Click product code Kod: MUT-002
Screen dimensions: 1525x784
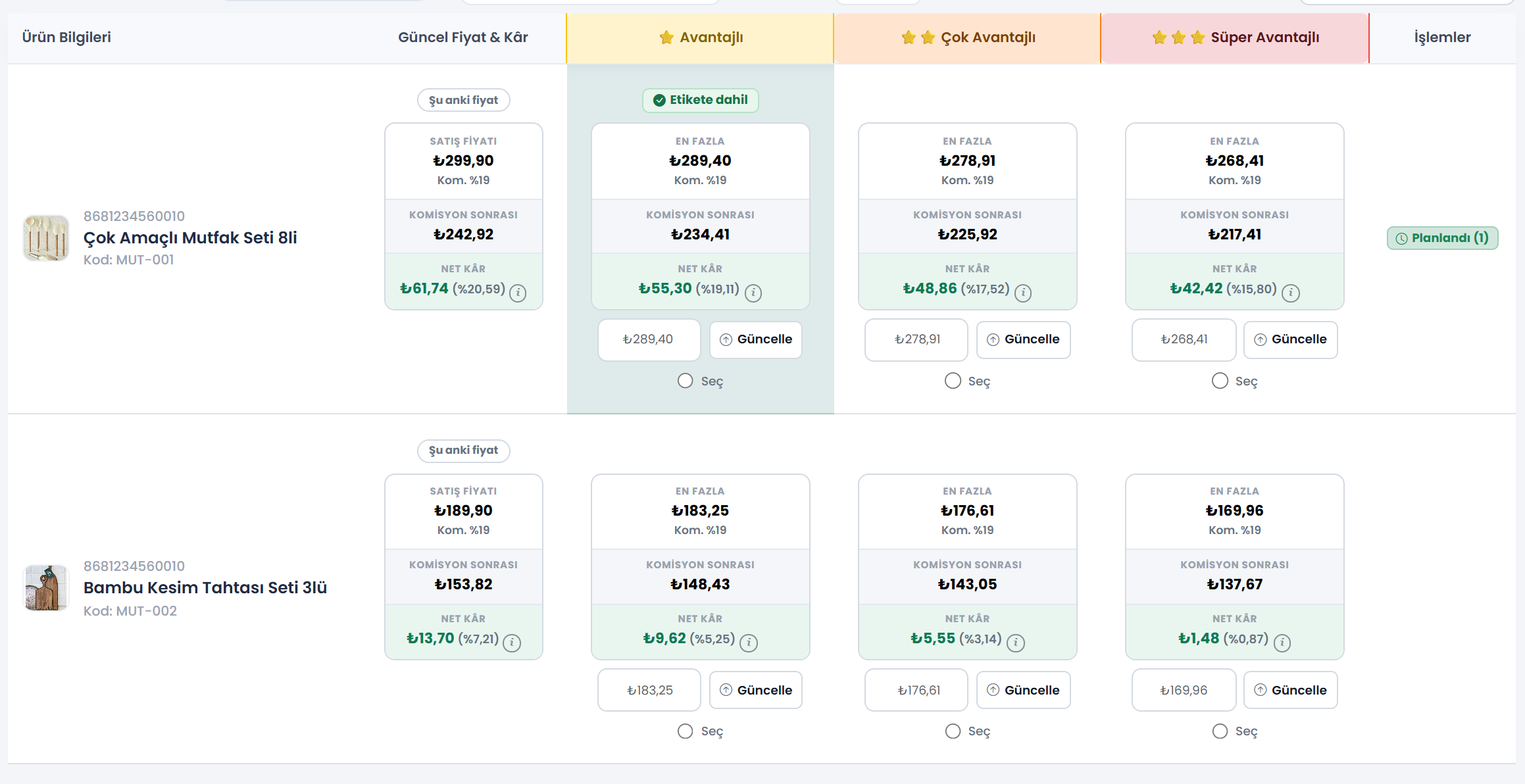tap(130, 611)
